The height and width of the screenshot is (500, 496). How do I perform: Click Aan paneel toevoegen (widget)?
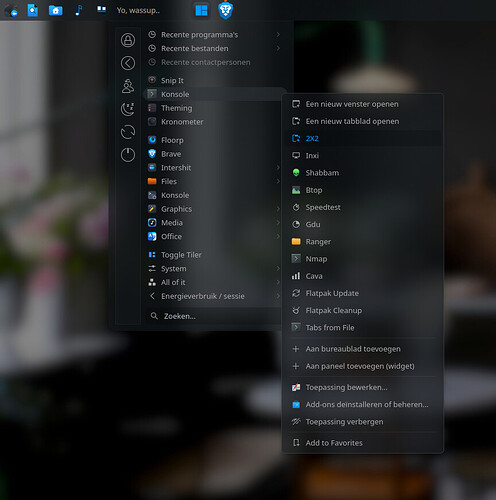click(x=364, y=366)
